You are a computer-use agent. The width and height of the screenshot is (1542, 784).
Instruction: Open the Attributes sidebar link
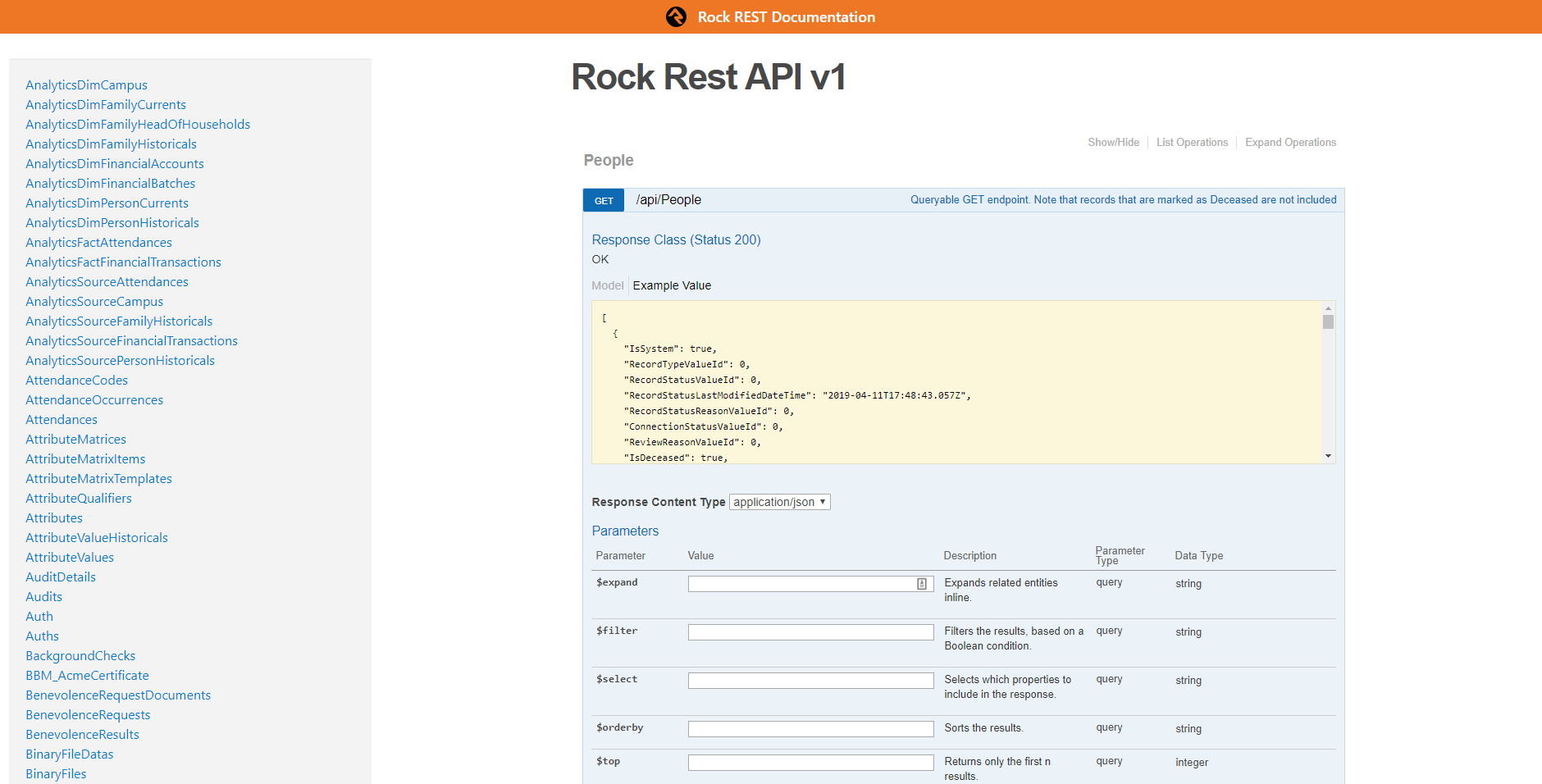pos(54,517)
